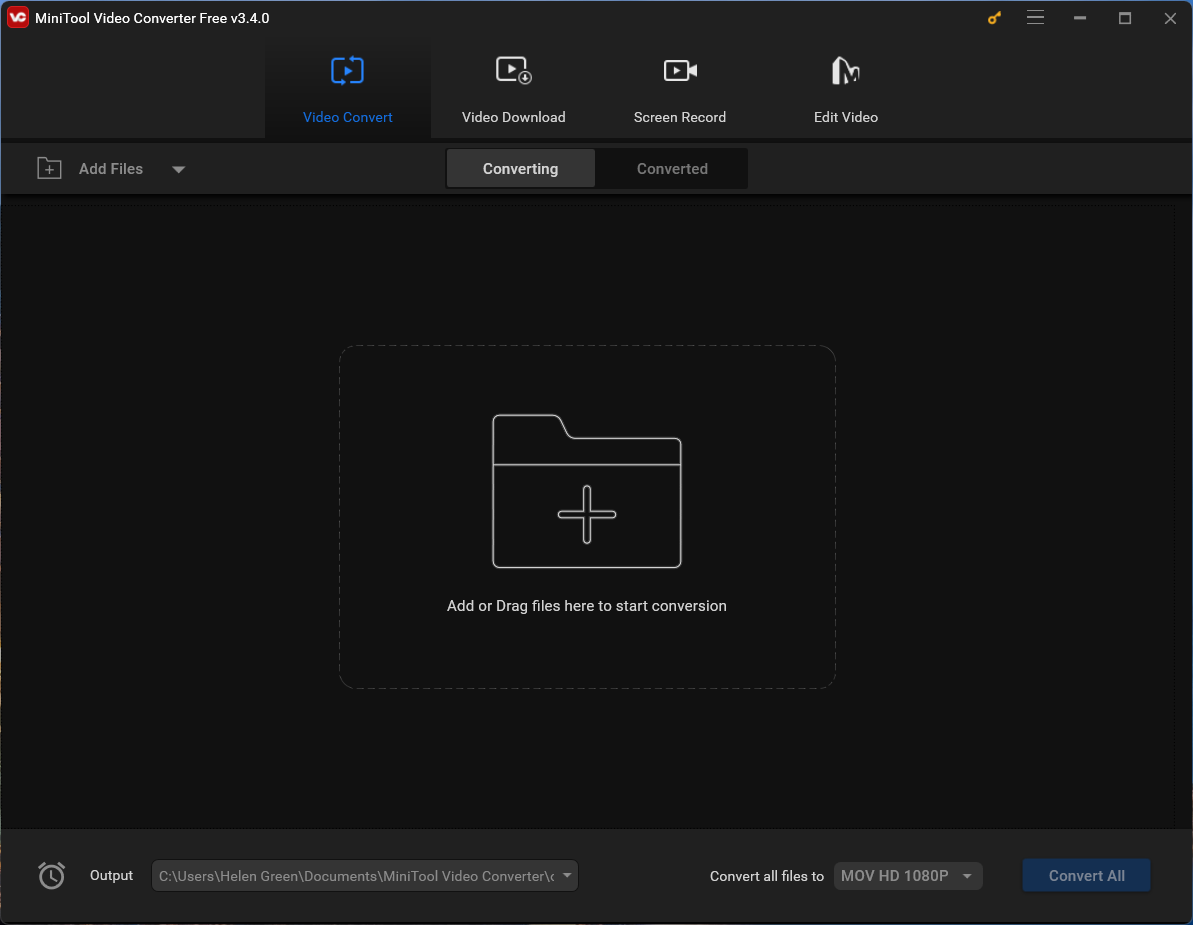The image size is (1193, 925).
Task: Expand the output folder path dropdown
Action: 567,875
